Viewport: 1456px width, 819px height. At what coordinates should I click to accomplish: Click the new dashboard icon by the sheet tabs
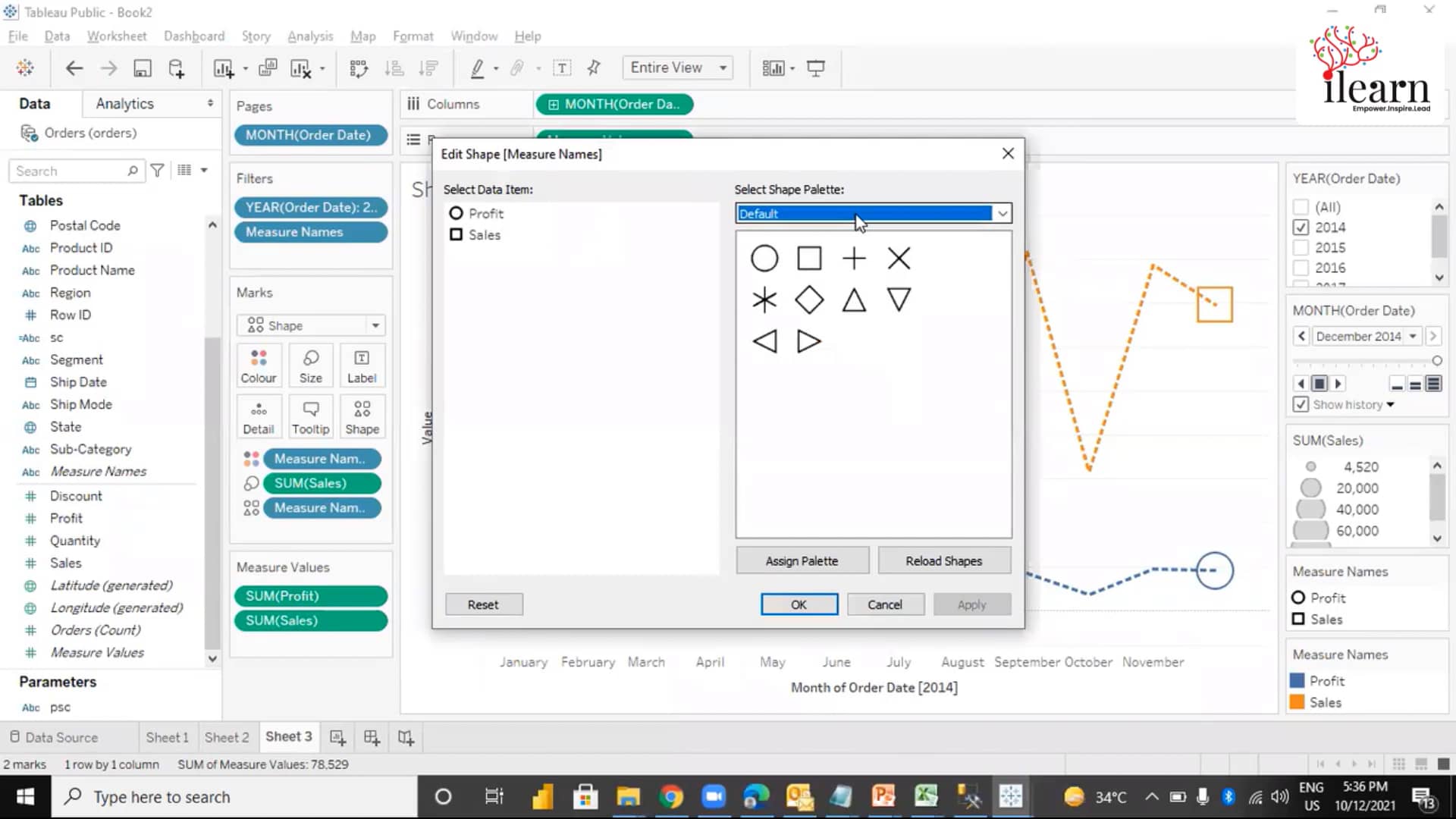(372, 737)
